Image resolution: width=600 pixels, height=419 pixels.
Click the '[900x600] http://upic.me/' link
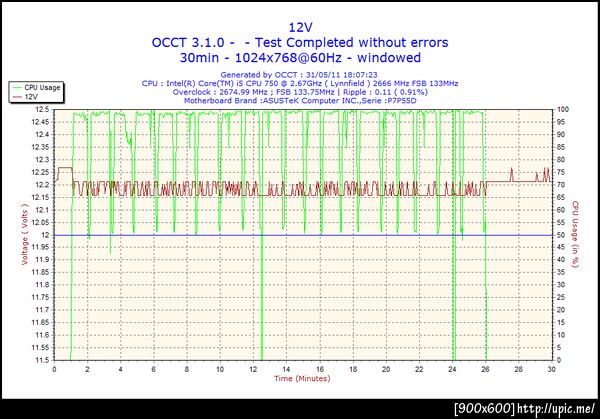525,408
